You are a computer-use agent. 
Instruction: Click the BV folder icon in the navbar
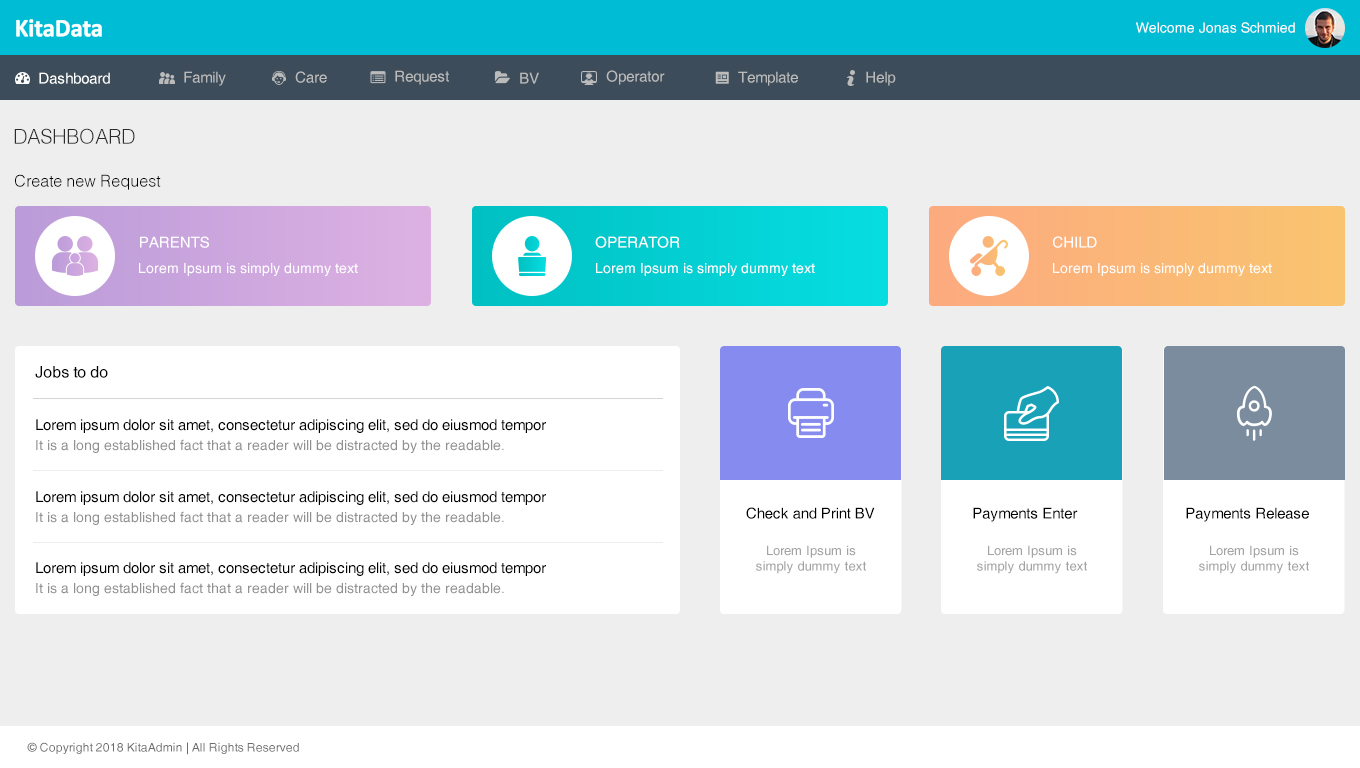tap(502, 78)
